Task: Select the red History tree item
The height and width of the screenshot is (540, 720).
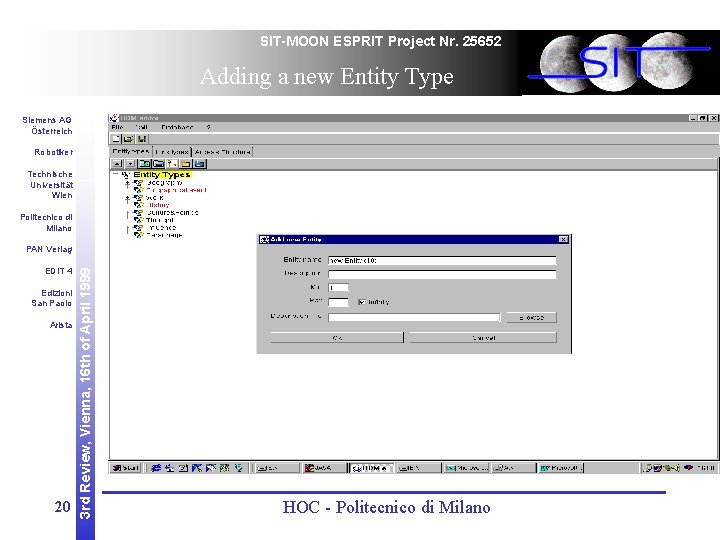Action: coord(159,205)
